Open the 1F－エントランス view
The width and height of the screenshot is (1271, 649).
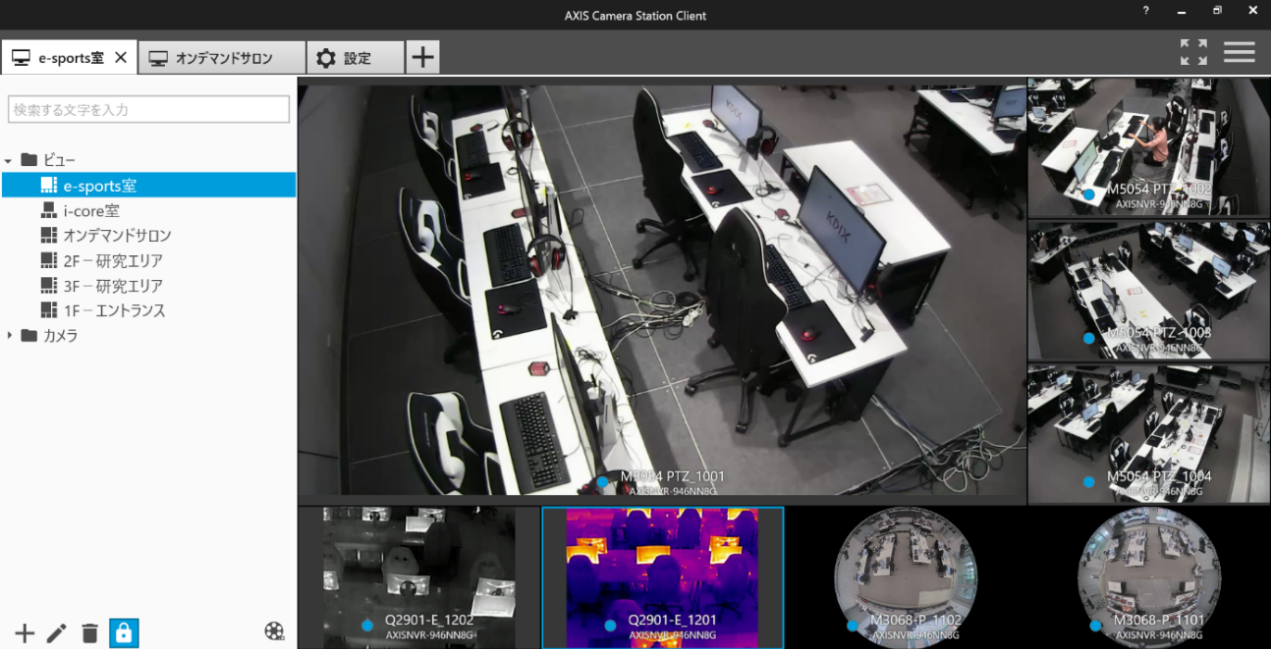click(114, 311)
